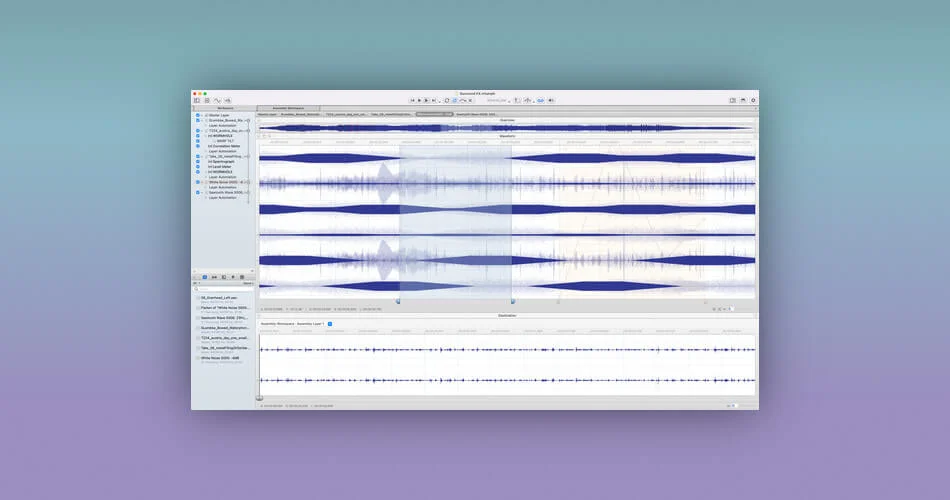Switch to the Assembly Workspace tab
The height and width of the screenshot is (500, 950).
pos(288,108)
